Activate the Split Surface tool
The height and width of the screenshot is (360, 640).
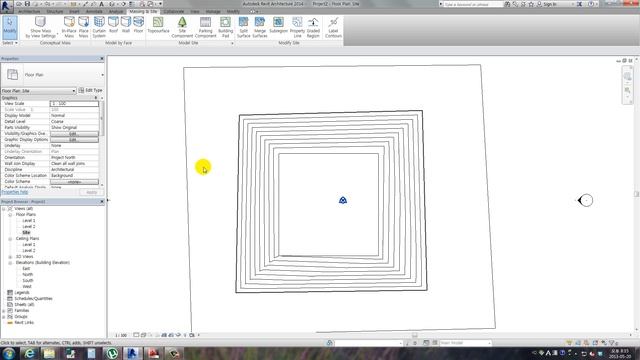(243, 27)
